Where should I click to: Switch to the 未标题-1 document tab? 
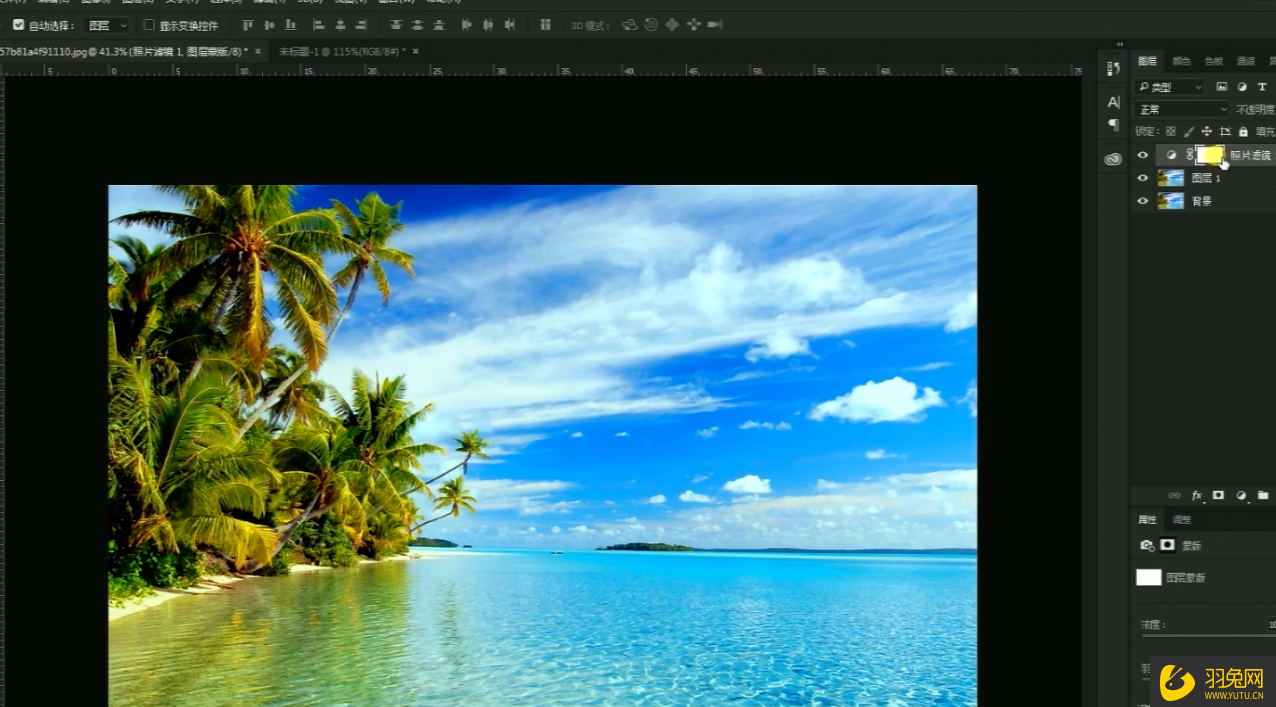pos(342,51)
